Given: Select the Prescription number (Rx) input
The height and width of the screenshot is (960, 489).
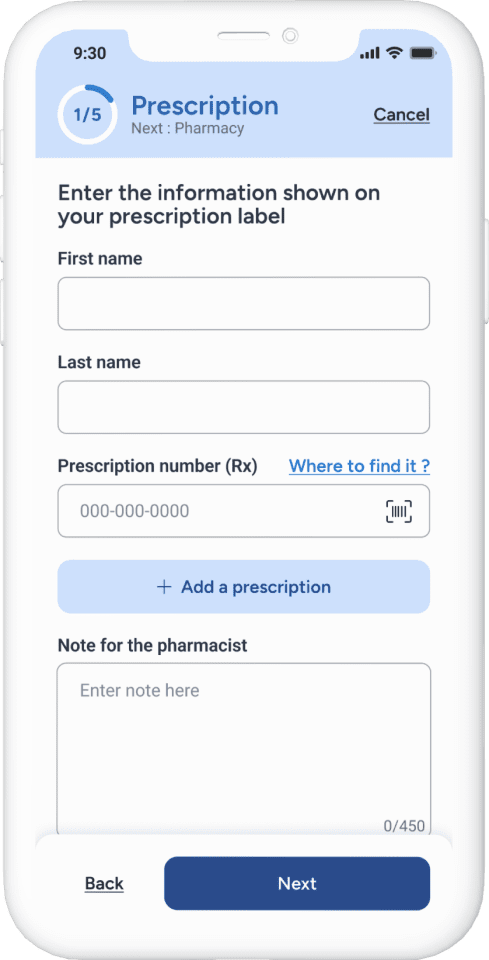Looking at the screenshot, I should click(244, 511).
